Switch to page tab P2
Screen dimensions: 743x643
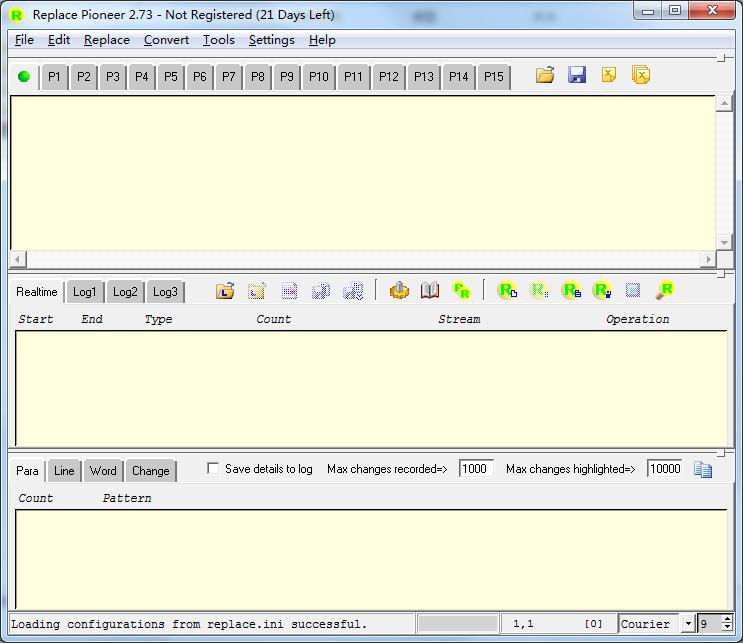83,77
